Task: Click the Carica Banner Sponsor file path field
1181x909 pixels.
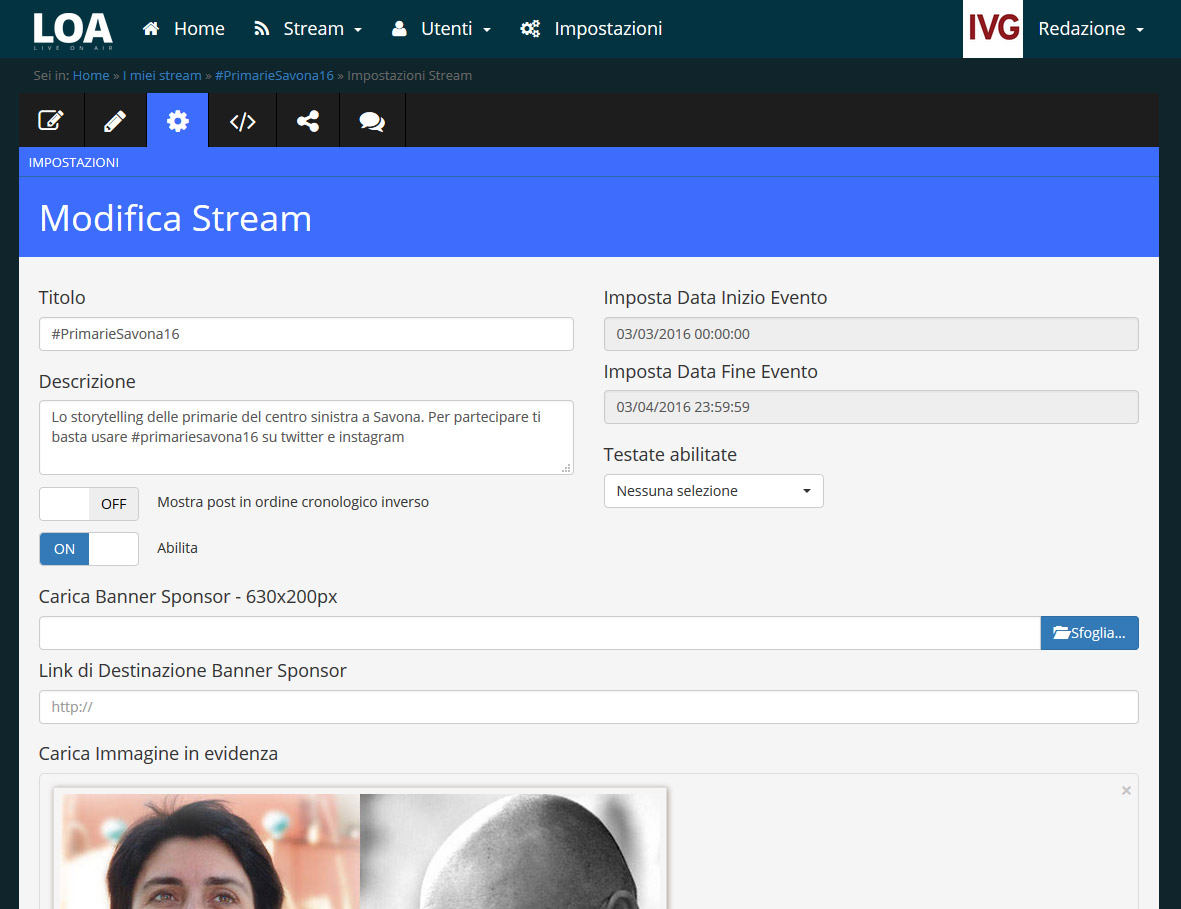Action: point(540,633)
